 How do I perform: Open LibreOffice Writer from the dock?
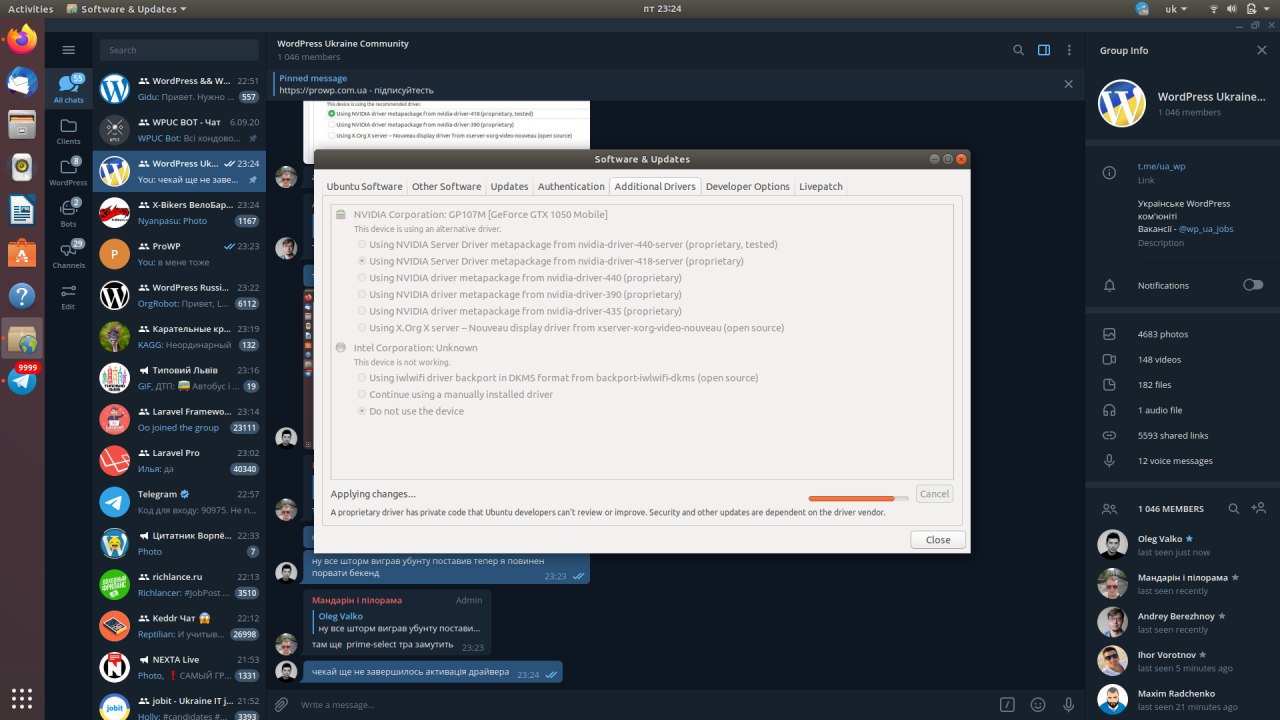[x=22, y=209]
